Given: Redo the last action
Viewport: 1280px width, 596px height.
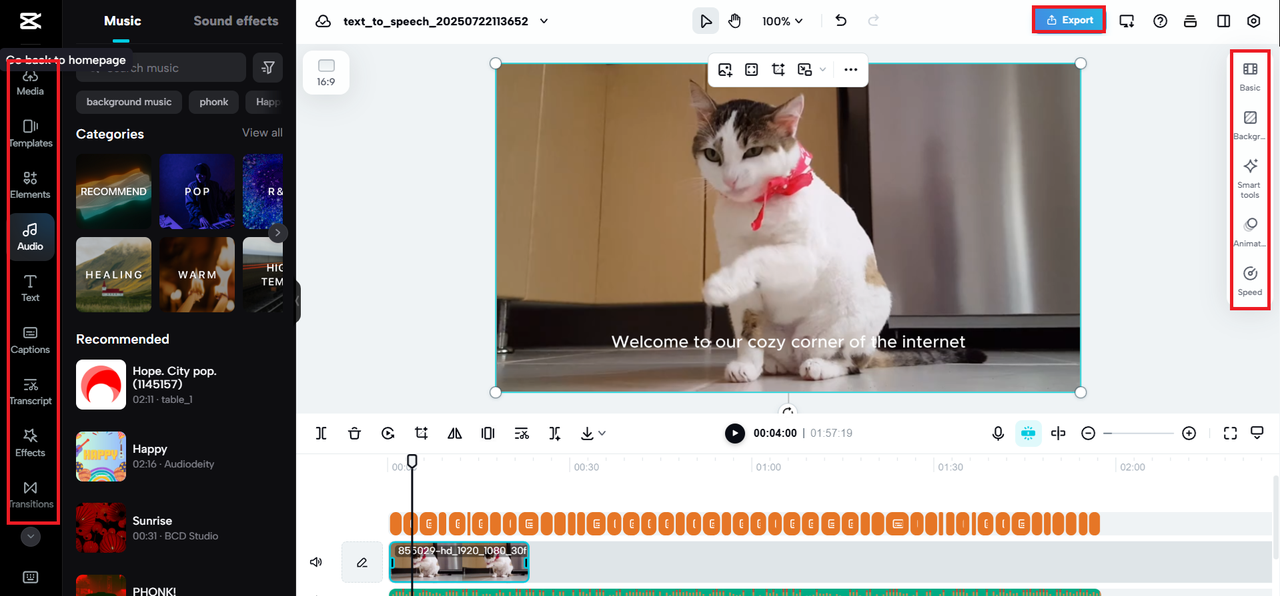Looking at the screenshot, I should [874, 21].
